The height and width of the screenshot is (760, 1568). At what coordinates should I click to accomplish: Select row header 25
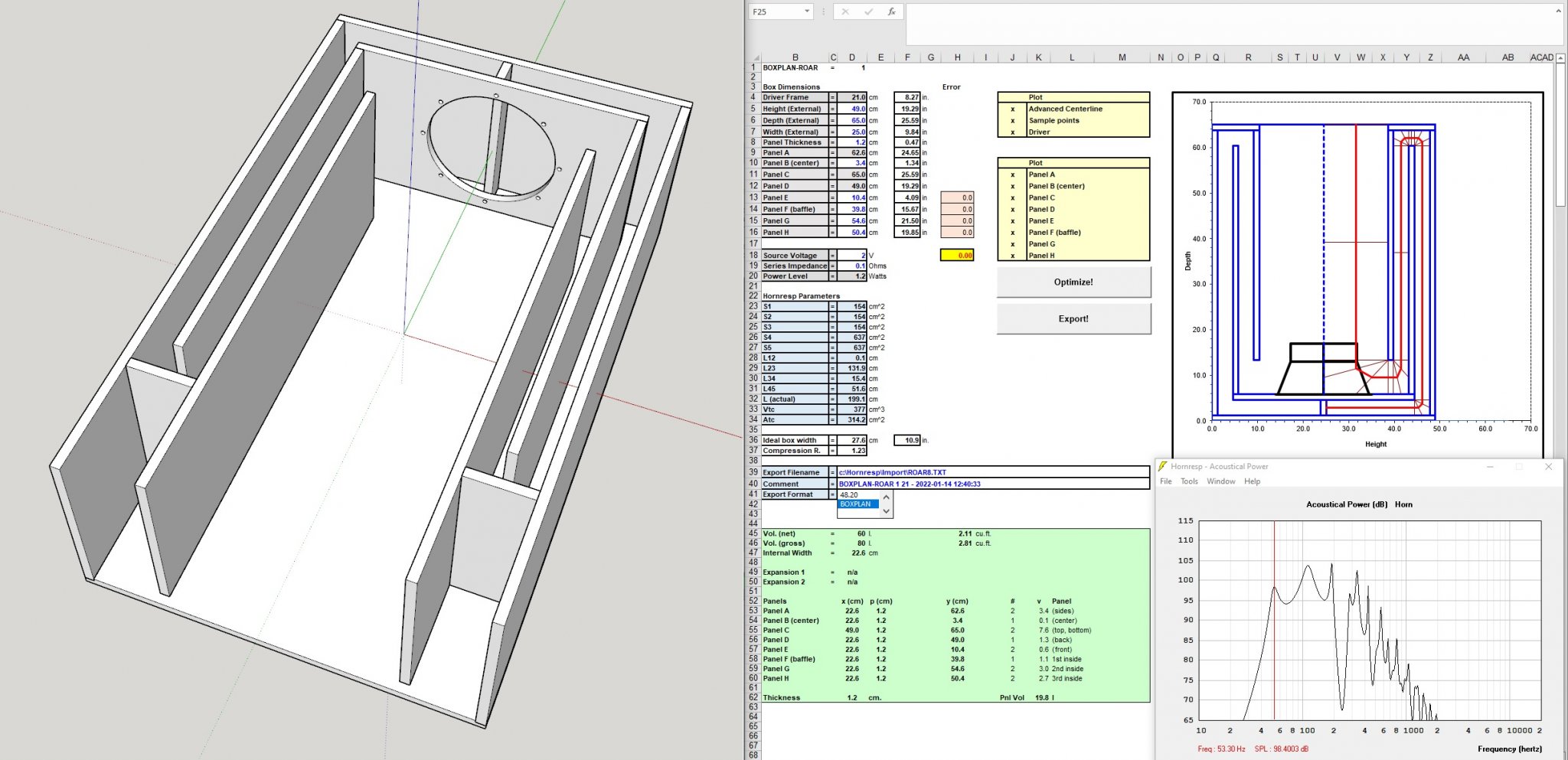pyautogui.click(x=754, y=327)
